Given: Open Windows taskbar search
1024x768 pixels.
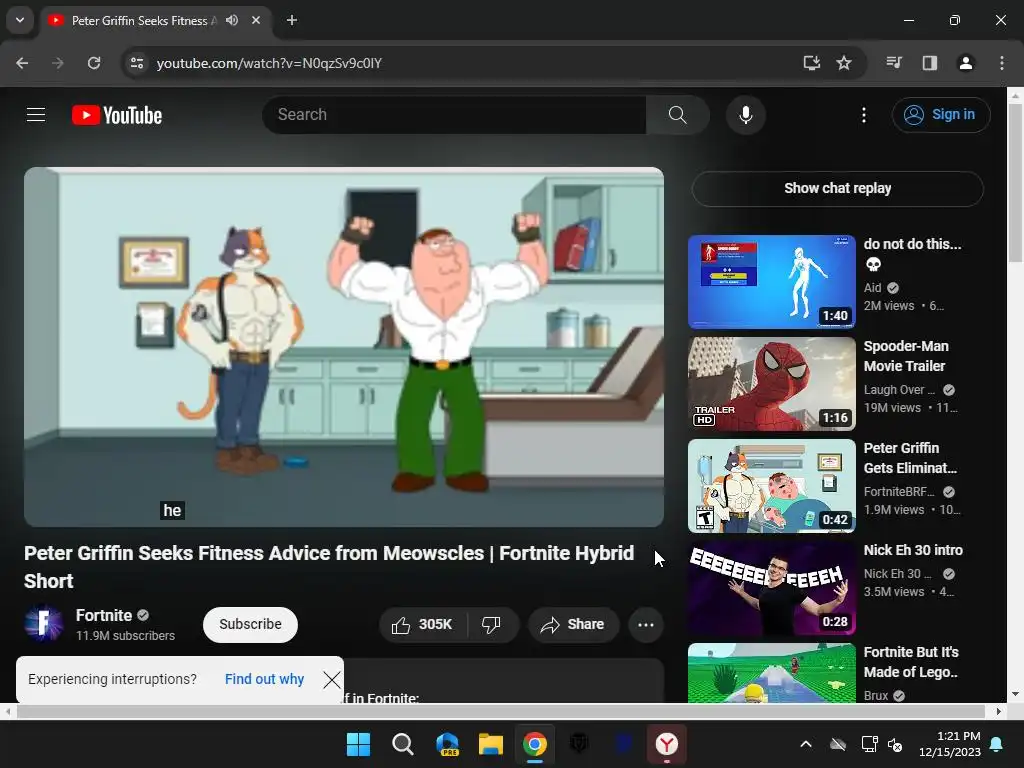Looking at the screenshot, I should (x=402, y=744).
